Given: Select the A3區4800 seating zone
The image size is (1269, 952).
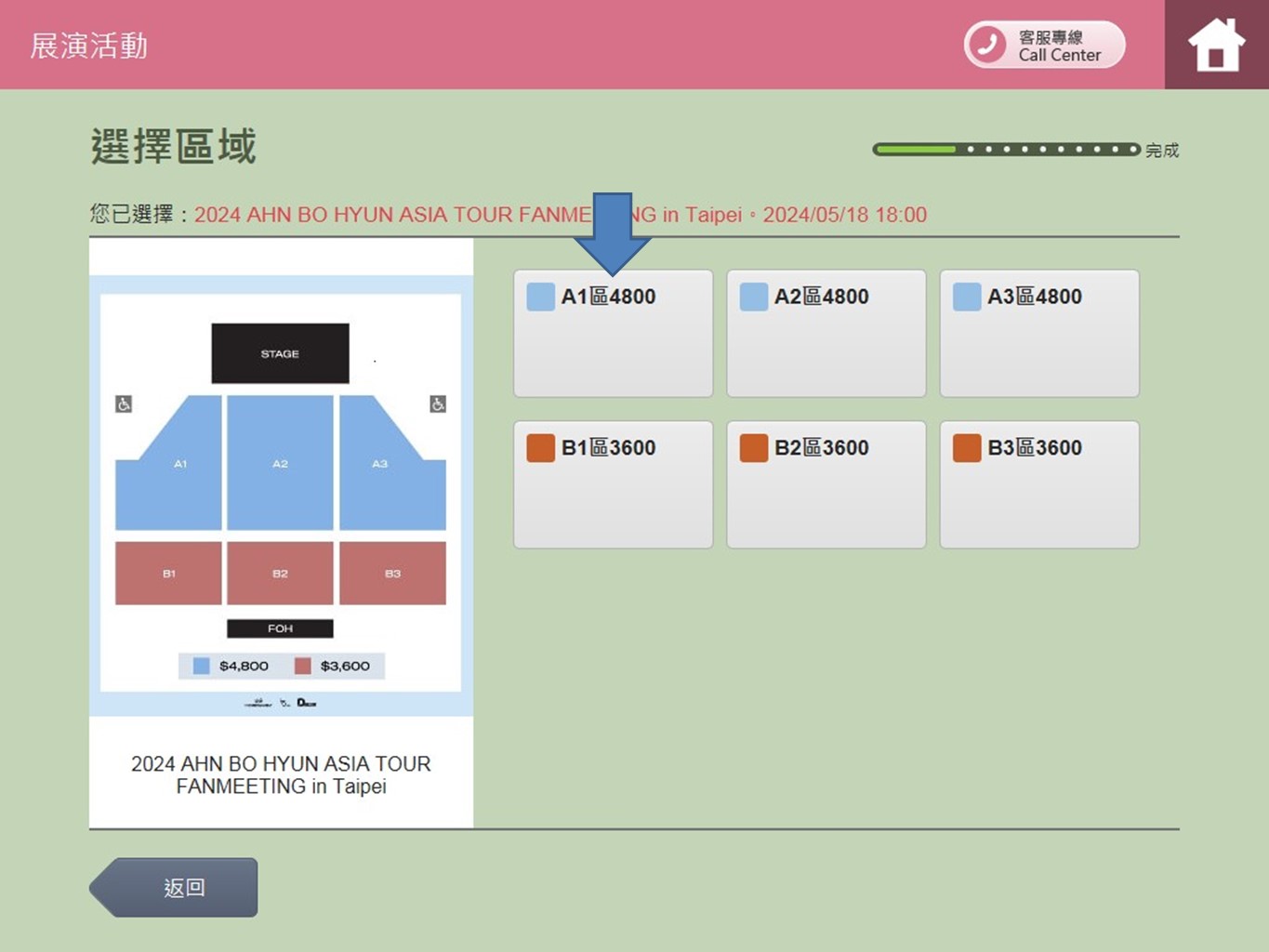Looking at the screenshot, I should (1039, 333).
